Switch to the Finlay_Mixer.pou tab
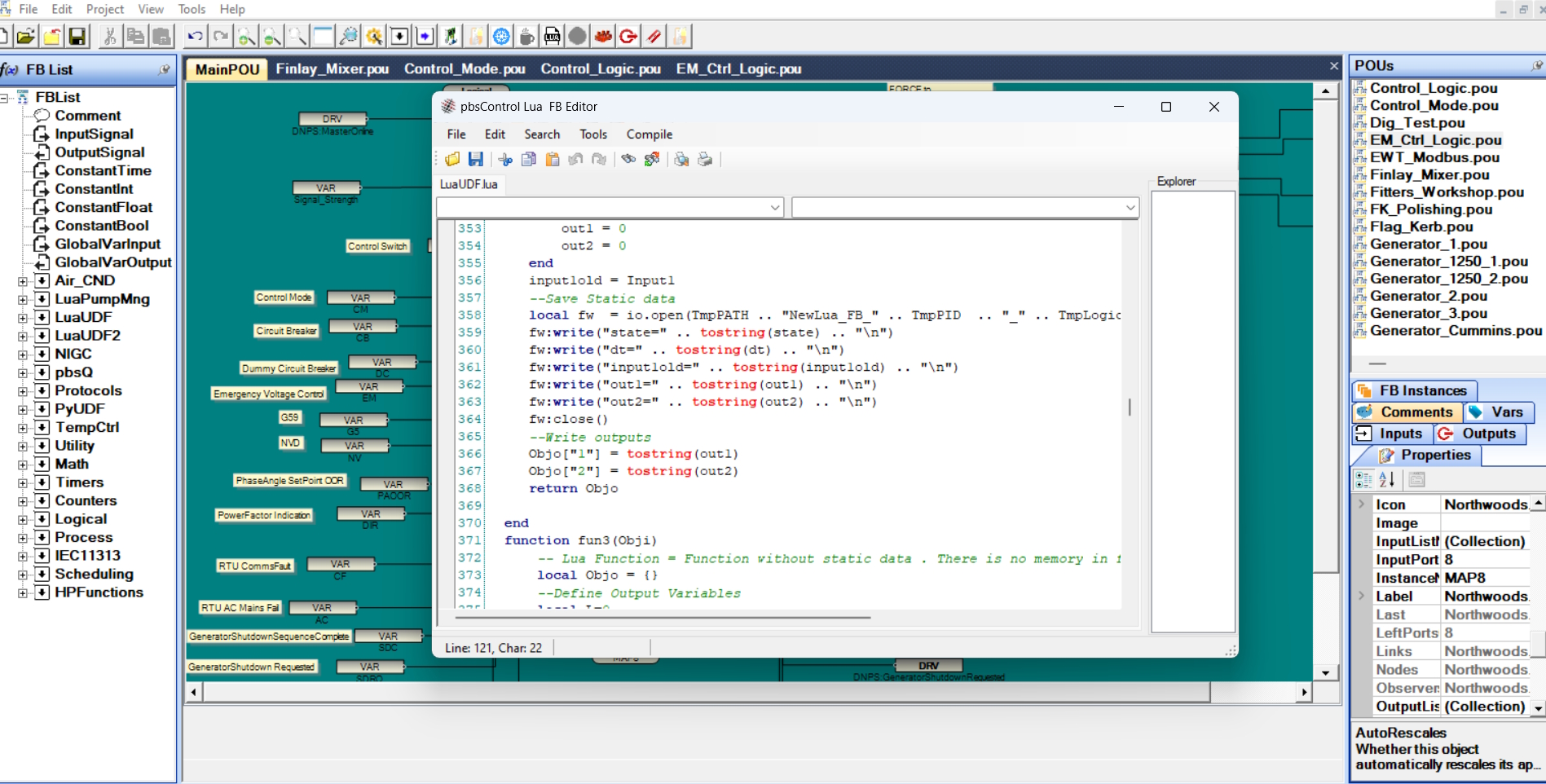 [x=332, y=69]
